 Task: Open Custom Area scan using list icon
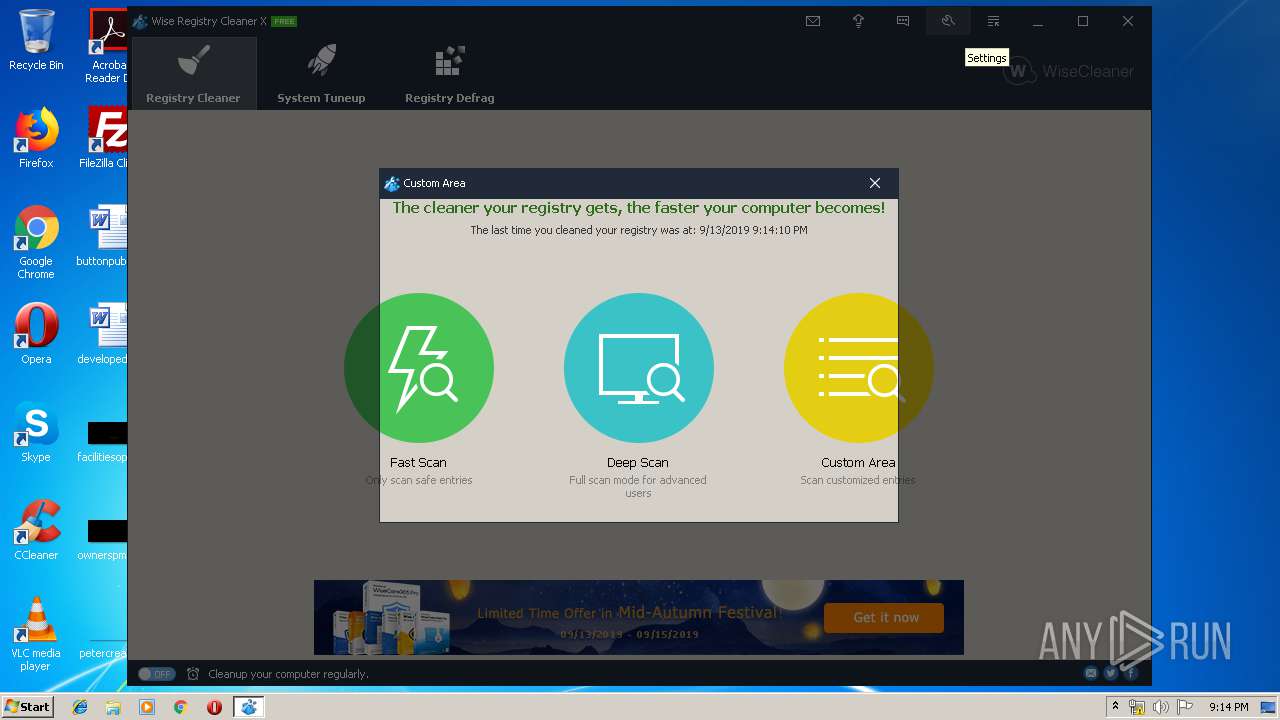[858, 368]
